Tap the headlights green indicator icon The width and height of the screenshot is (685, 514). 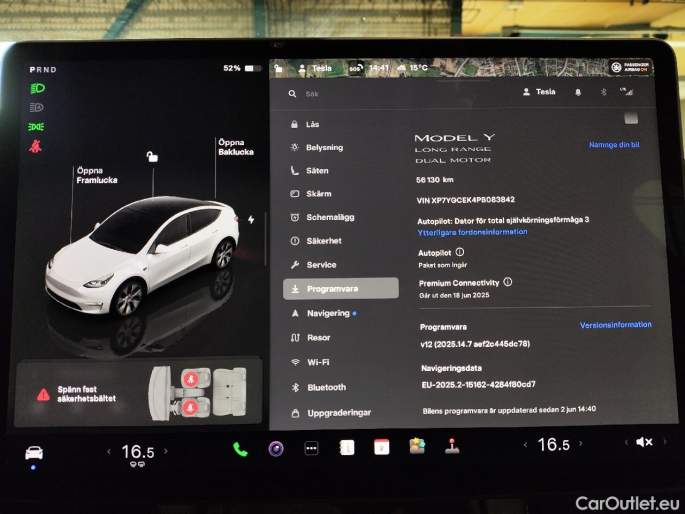[37, 89]
